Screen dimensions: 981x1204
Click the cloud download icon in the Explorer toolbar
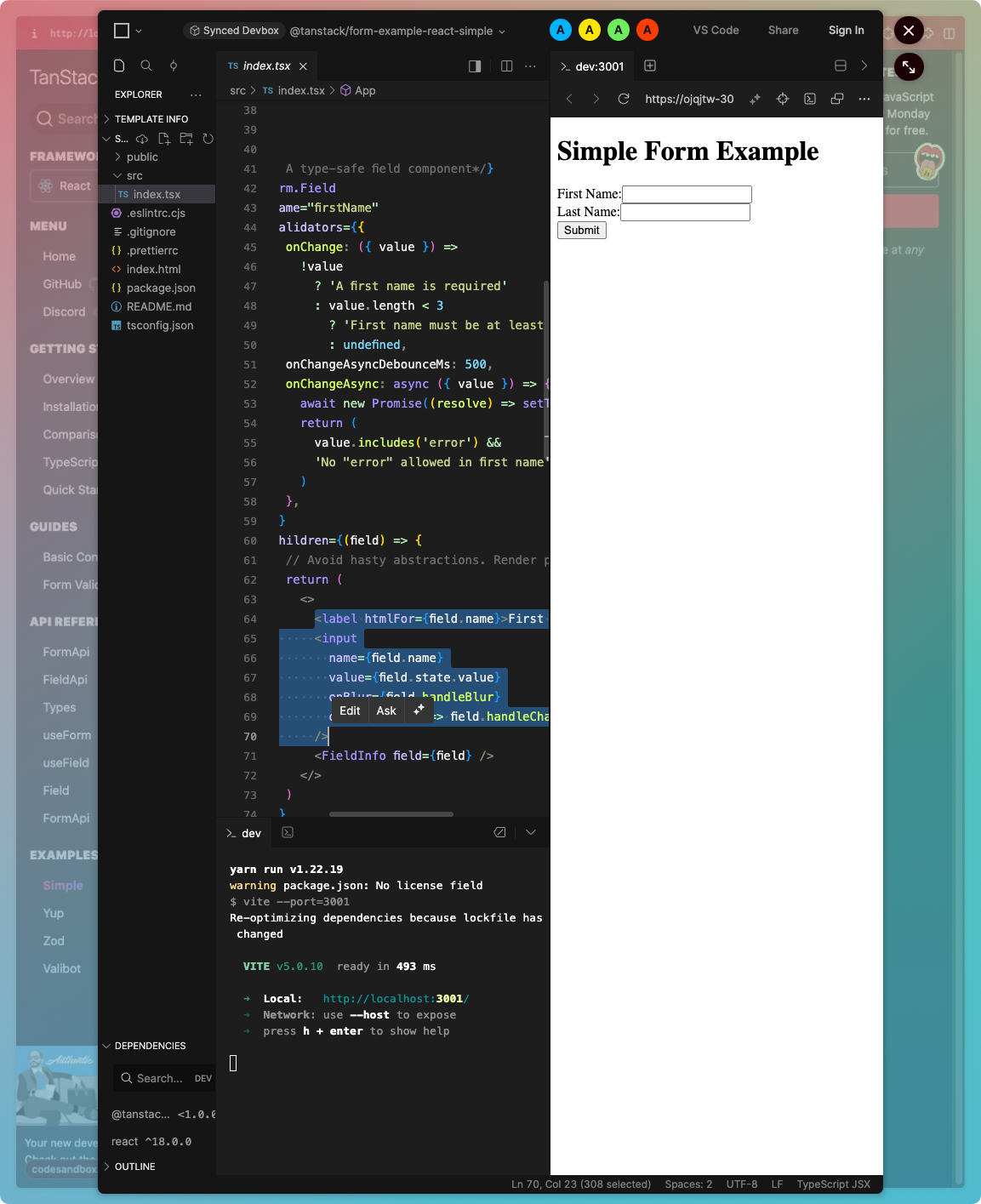tap(142, 139)
